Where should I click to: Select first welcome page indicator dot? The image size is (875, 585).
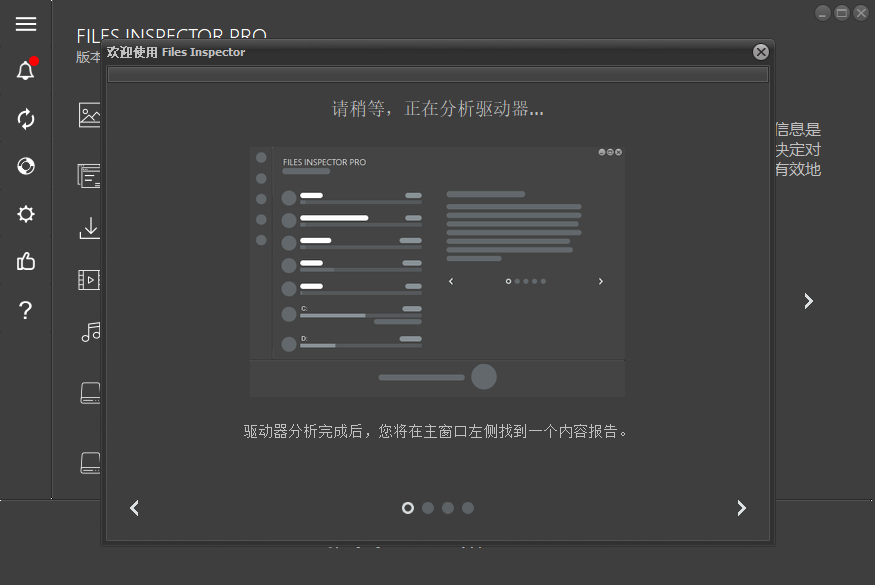tap(408, 508)
